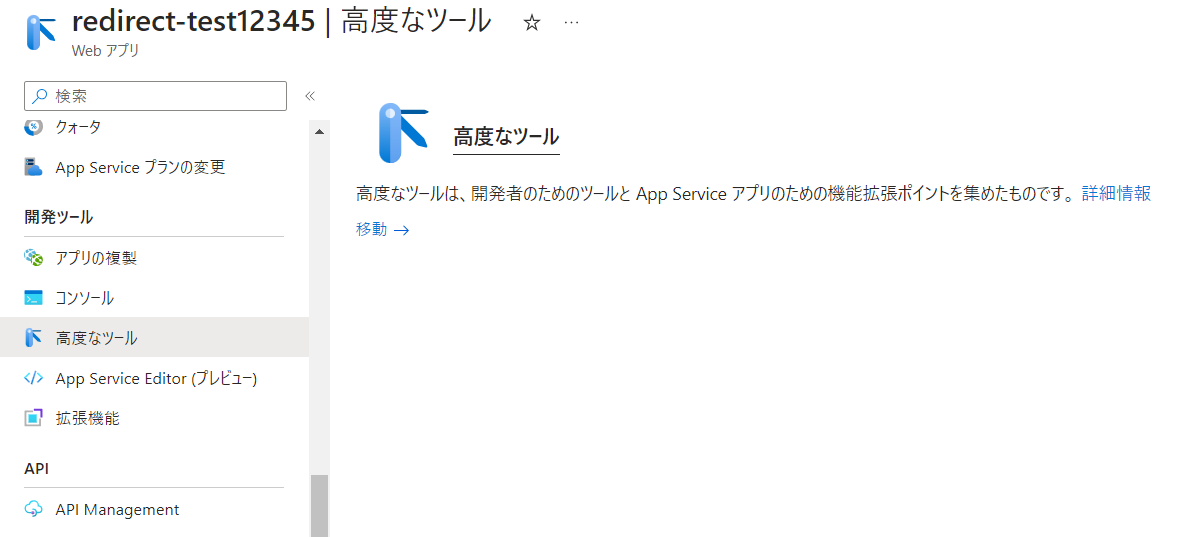
Task: Favorite this page with the star icon
Action: tap(532, 23)
